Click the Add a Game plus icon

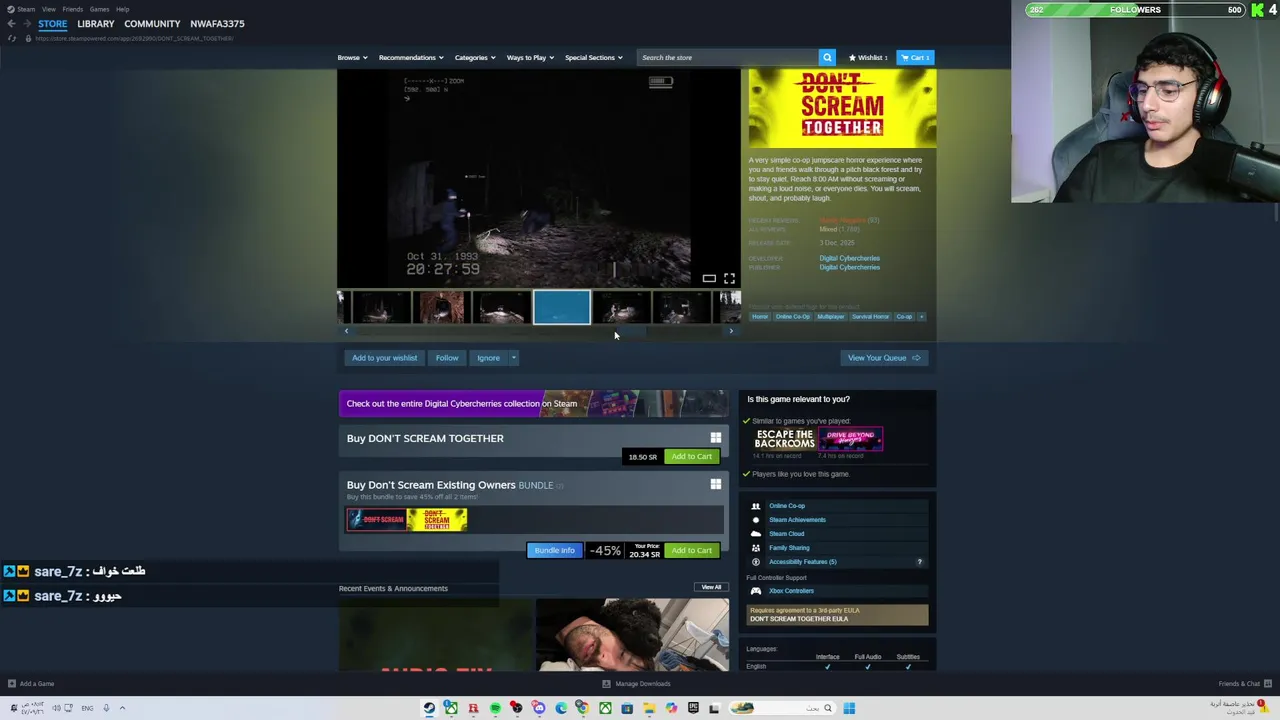click(x=12, y=684)
